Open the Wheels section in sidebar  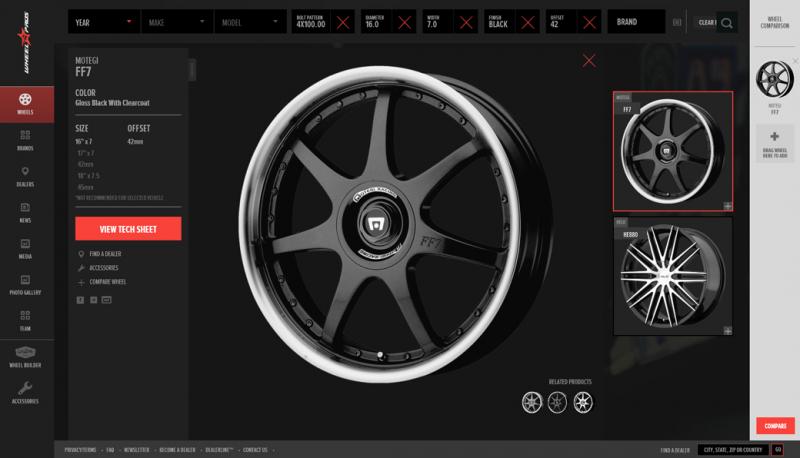[x=26, y=104]
